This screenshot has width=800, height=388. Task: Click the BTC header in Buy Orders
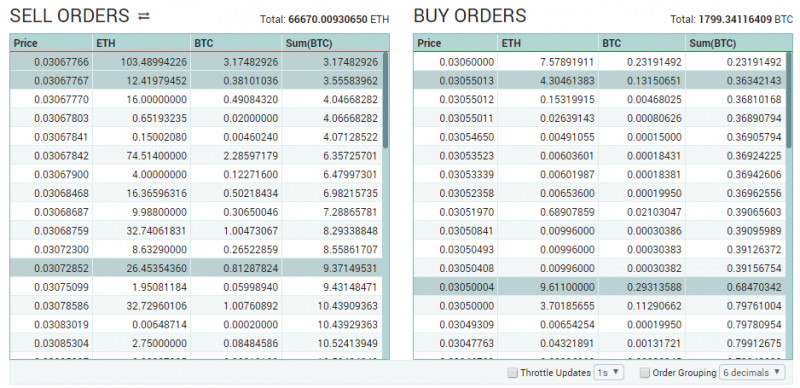pyautogui.click(x=642, y=43)
